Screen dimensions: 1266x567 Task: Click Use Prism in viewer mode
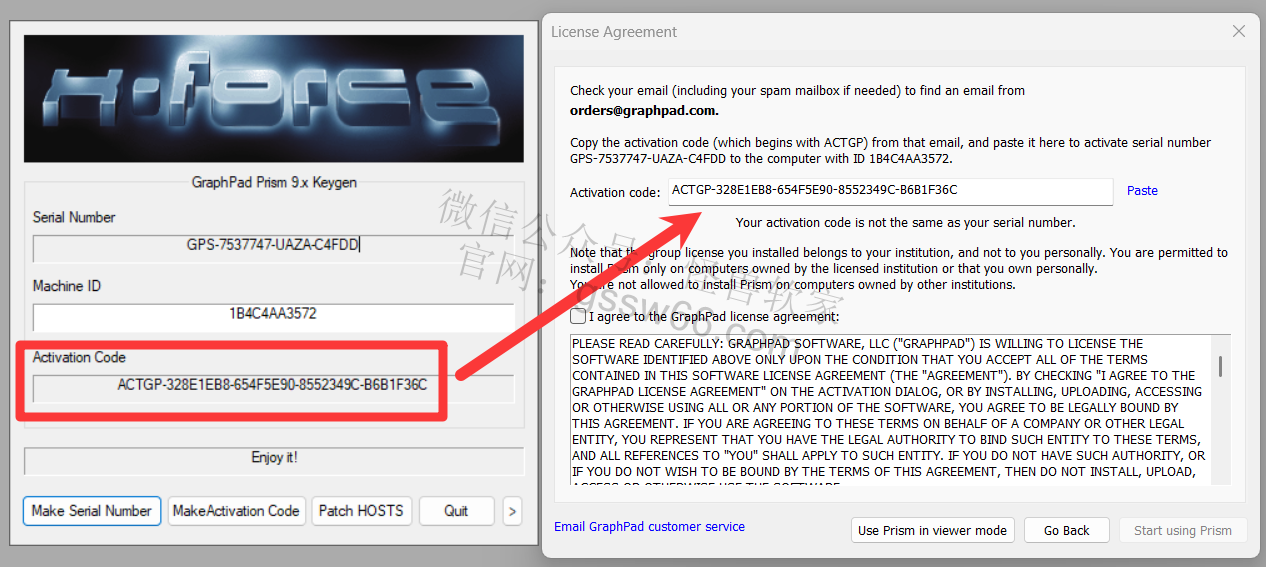933,531
